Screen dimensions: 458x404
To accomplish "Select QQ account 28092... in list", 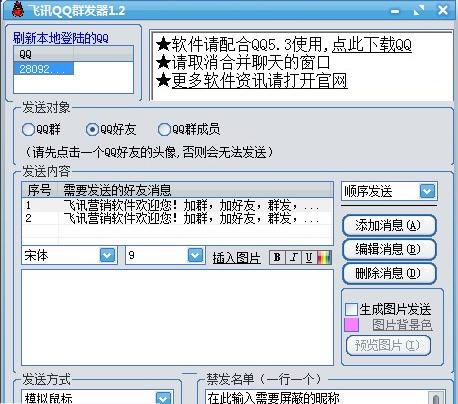I will point(44,69).
